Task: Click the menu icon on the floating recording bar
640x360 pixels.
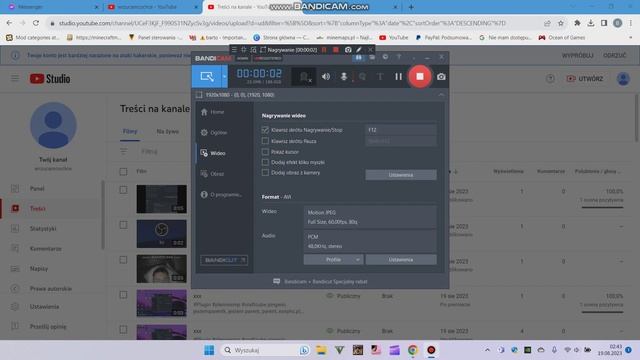Action: click(234, 50)
